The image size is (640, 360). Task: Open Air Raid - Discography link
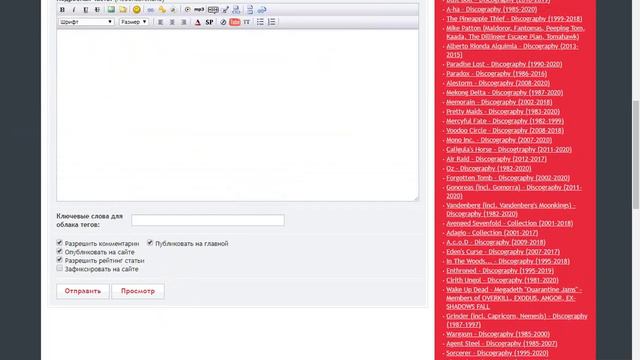pos(496,159)
